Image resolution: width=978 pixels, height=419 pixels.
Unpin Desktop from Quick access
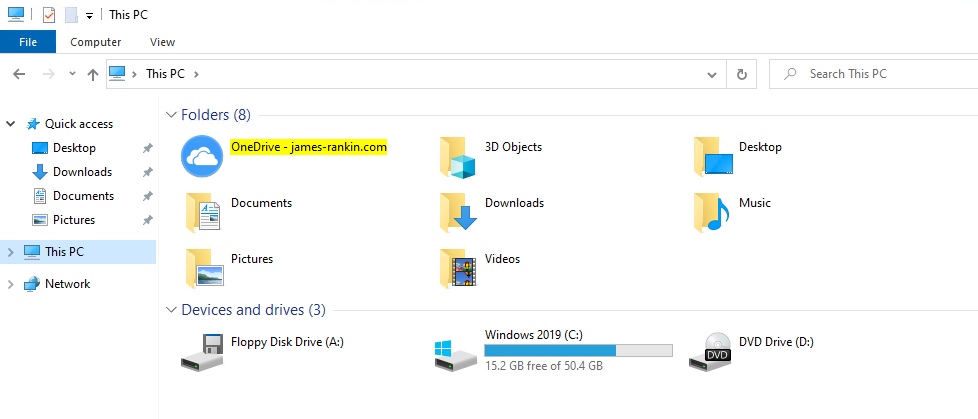147,148
